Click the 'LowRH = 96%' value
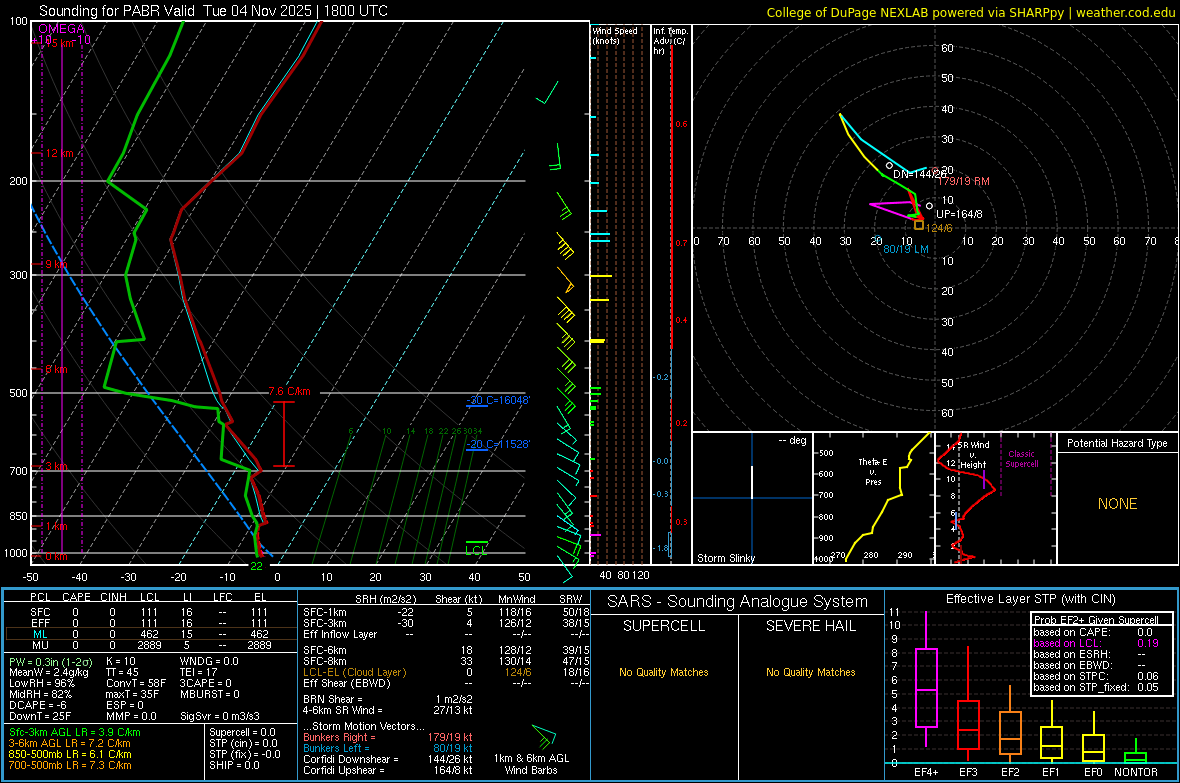This screenshot has height=783, width=1180. [x=42, y=684]
